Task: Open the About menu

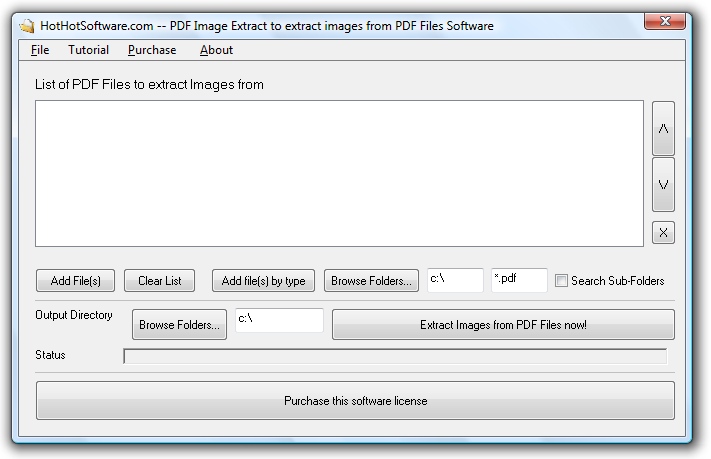Action: 216,50
